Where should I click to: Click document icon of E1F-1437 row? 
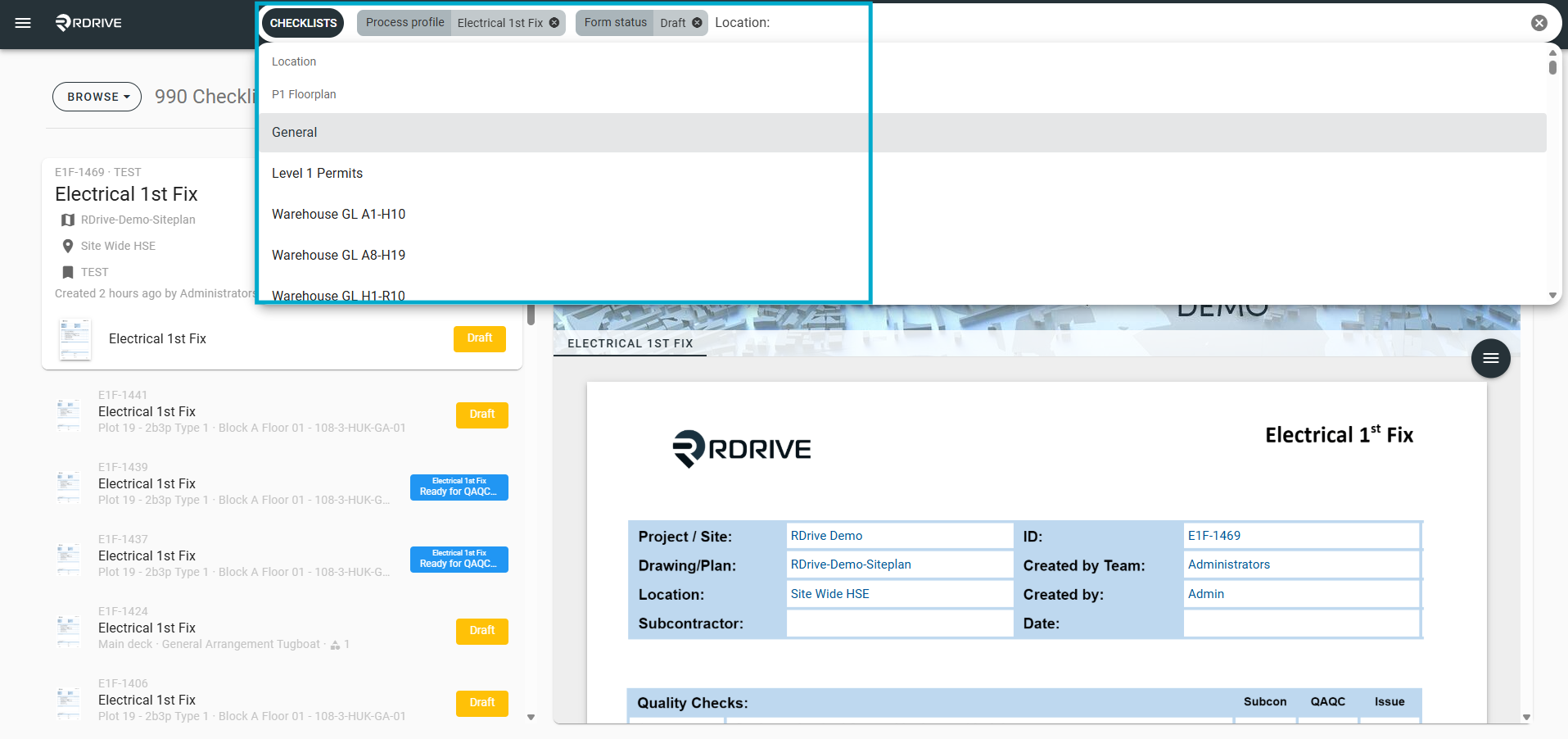pos(69,558)
